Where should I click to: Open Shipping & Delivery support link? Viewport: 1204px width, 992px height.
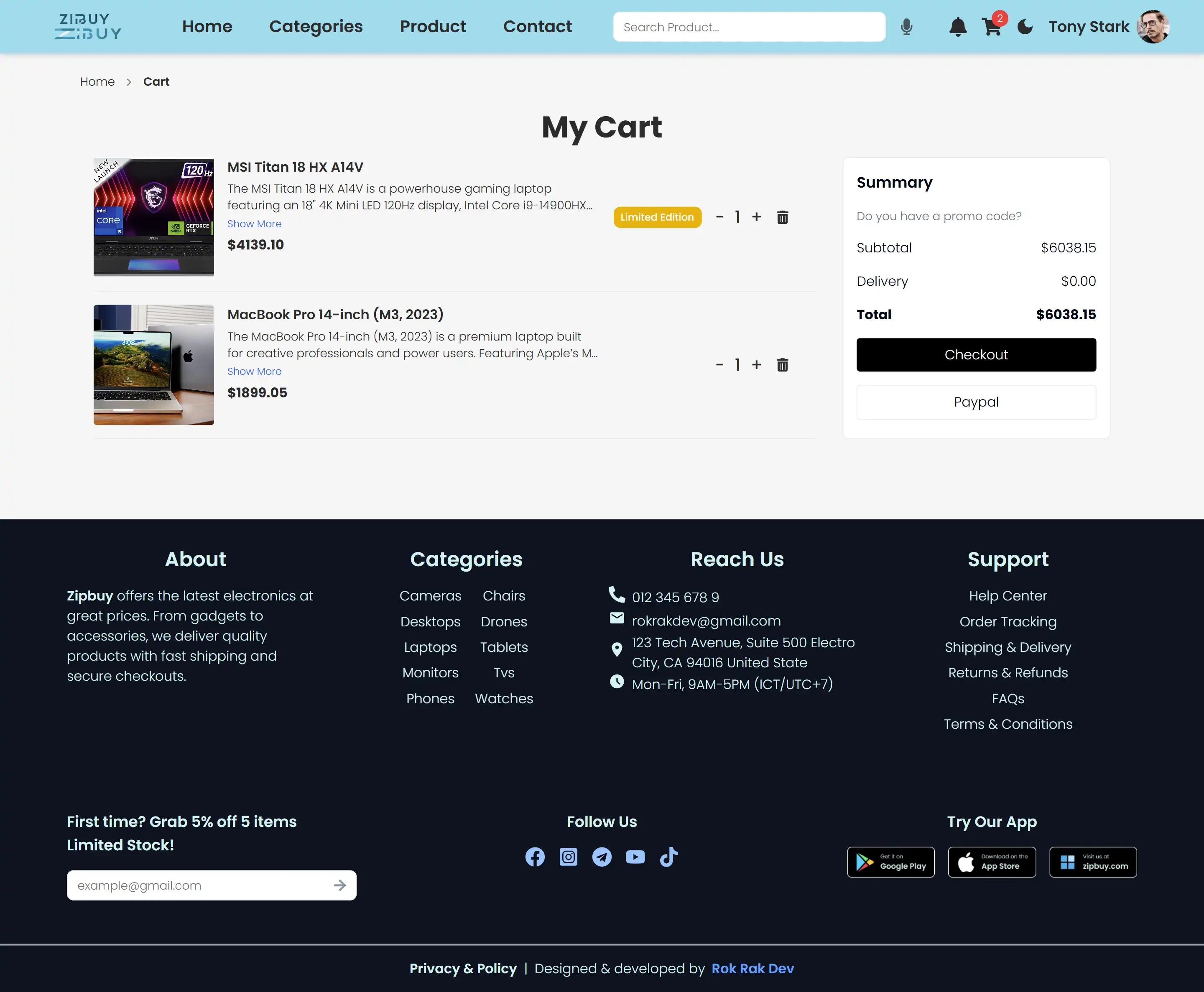point(1008,647)
